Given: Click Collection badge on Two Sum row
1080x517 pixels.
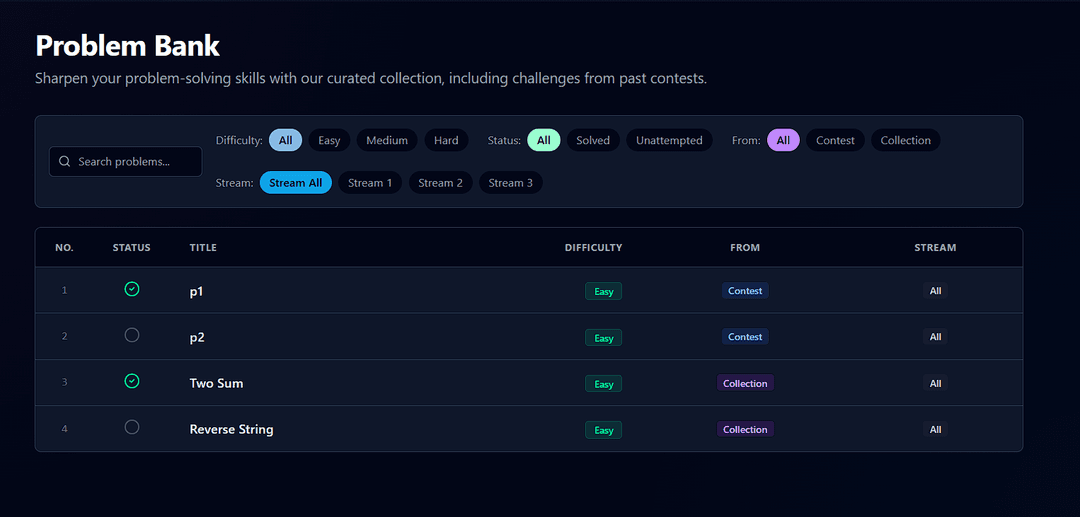Looking at the screenshot, I should 745,383.
